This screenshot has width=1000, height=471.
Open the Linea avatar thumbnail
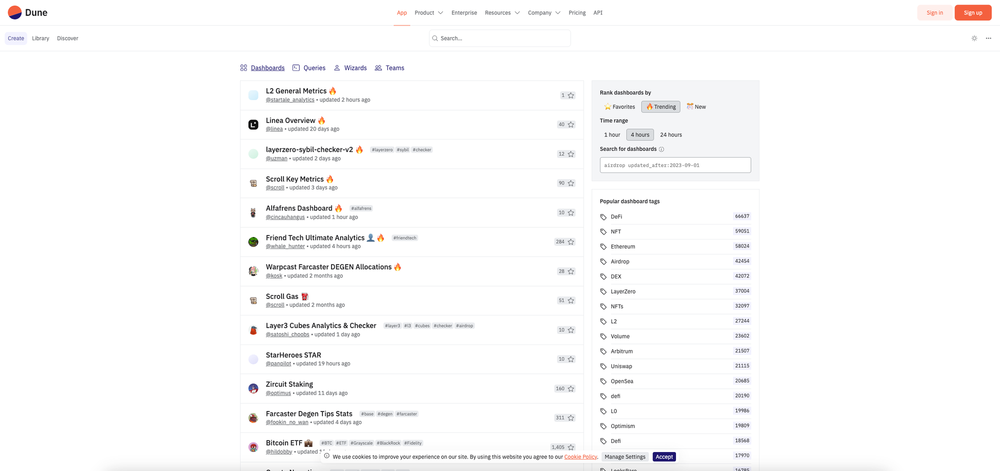[x=253, y=124]
